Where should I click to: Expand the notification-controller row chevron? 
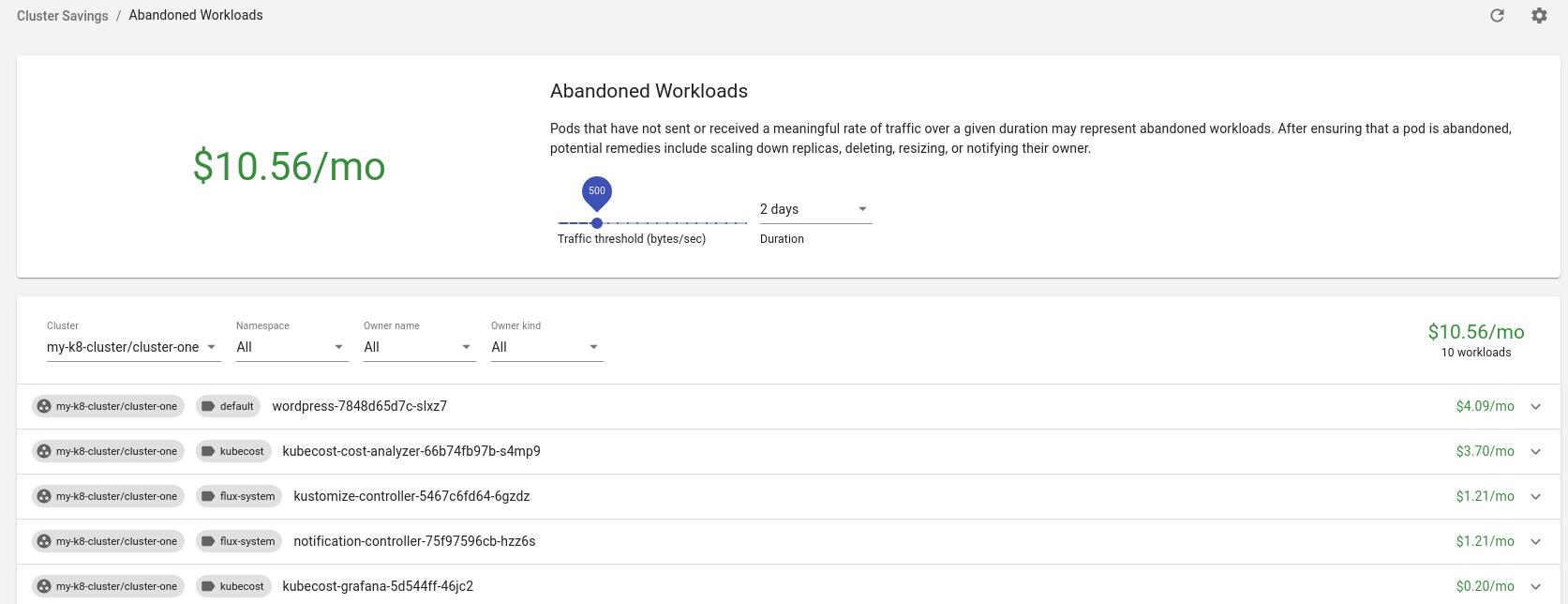click(x=1535, y=541)
